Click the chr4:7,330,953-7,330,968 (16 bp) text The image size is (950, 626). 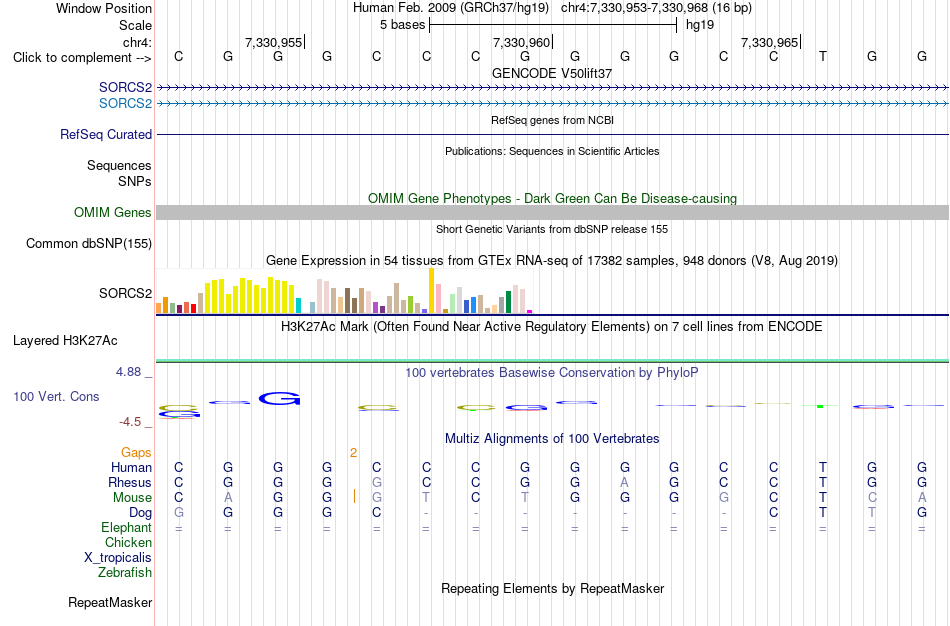(656, 8)
